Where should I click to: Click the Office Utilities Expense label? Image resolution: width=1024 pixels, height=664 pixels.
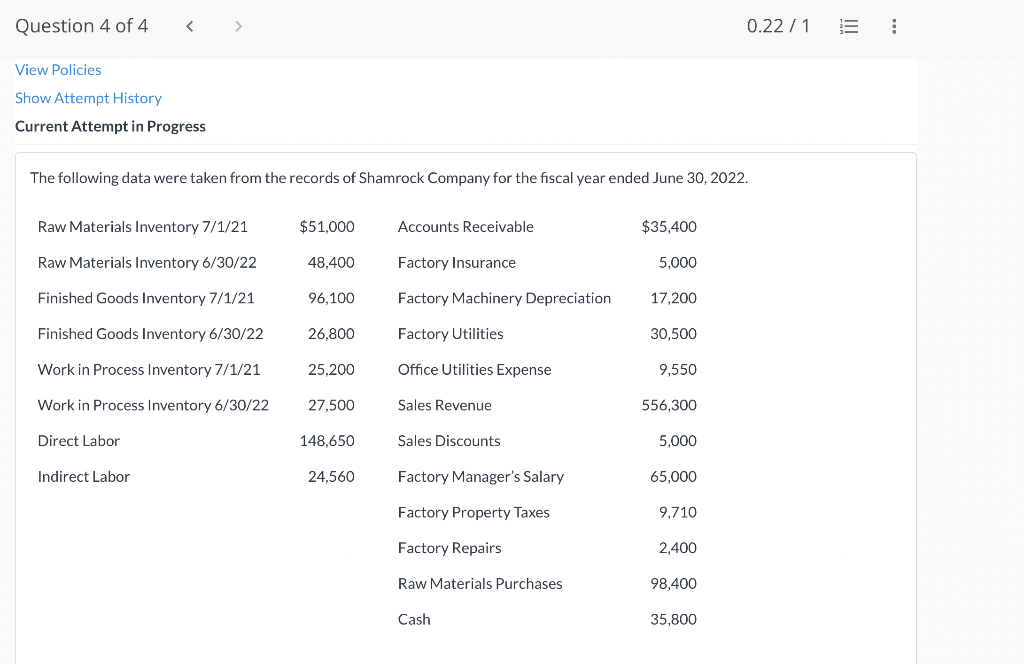tap(475, 370)
